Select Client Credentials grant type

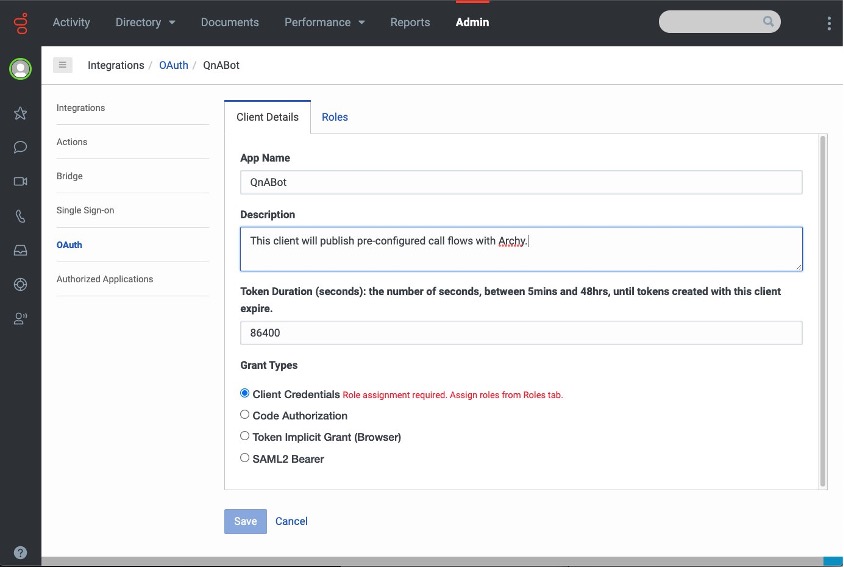[244, 393]
